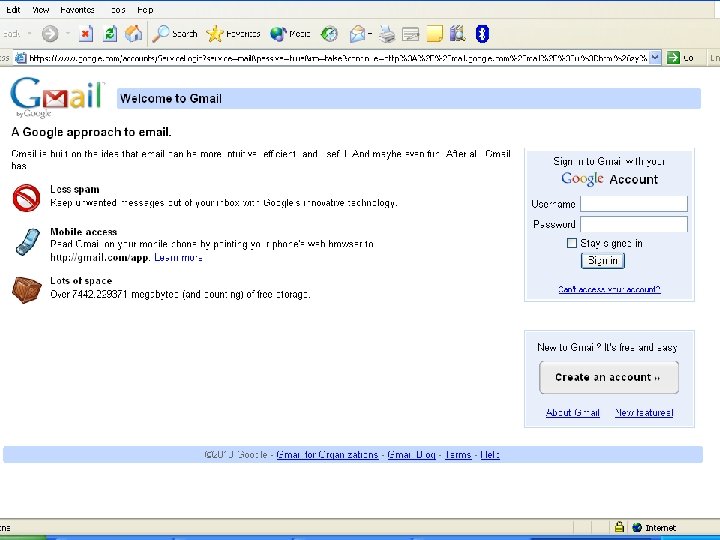Click the Forward arrow button

pos(50,34)
